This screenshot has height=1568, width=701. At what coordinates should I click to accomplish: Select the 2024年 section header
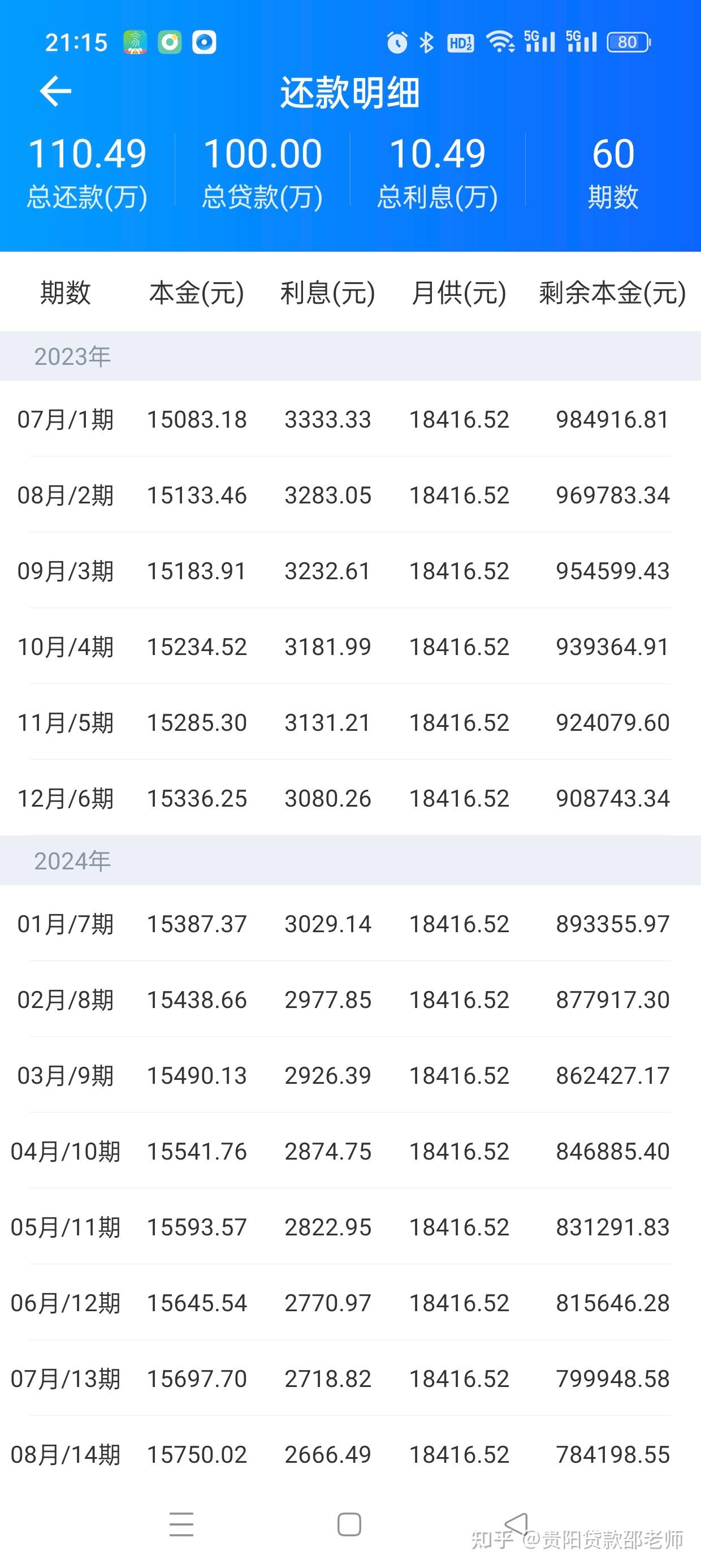pyautogui.click(x=350, y=861)
